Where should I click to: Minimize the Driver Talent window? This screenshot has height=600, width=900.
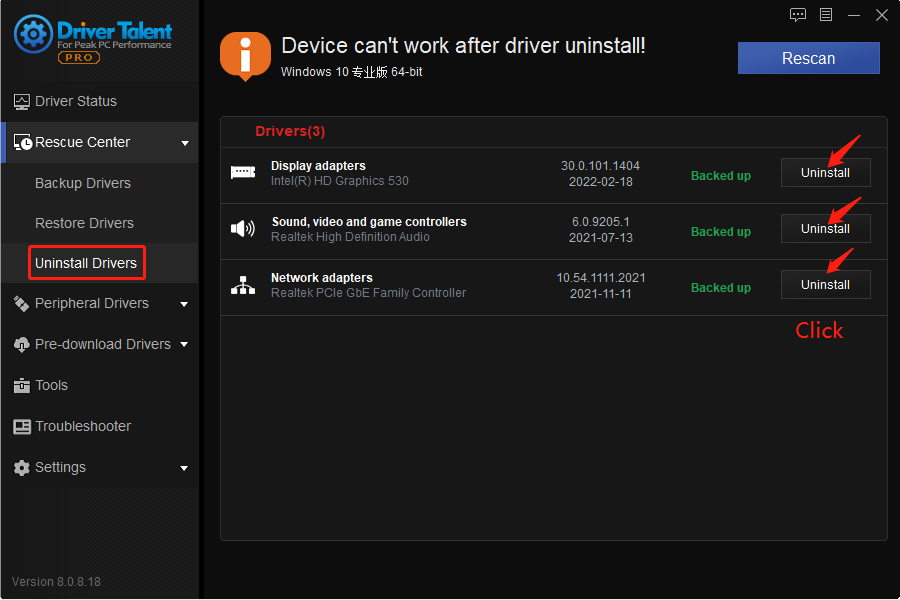pyautogui.click(x=854, y=16)
